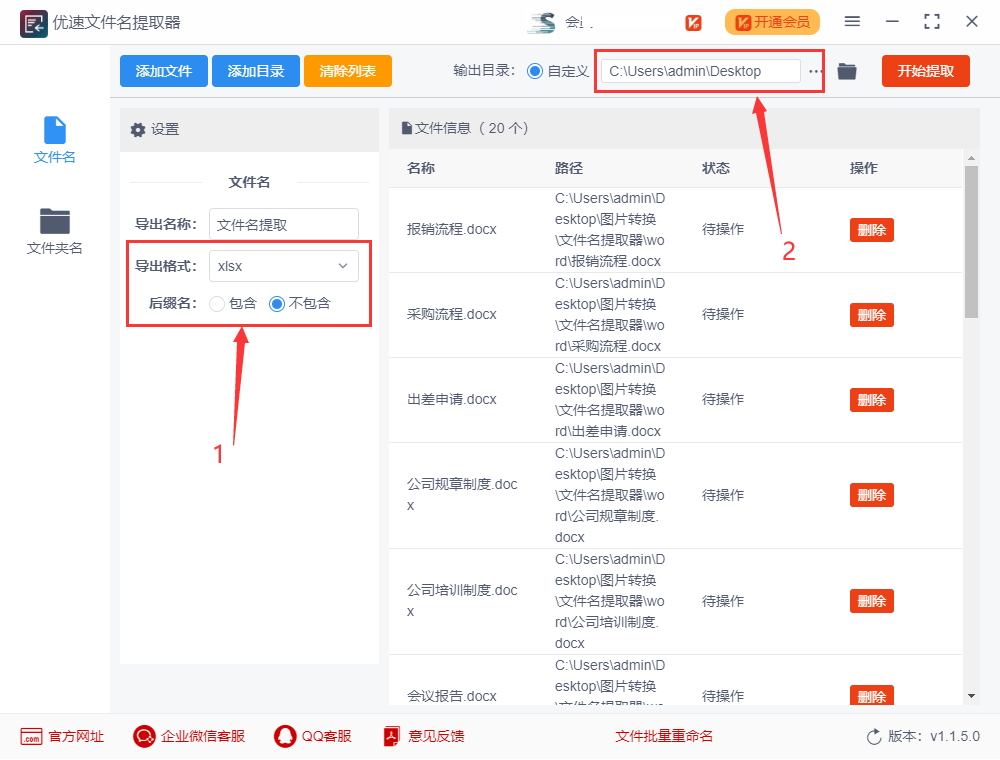Click the 设置 gear icon
The image size is (1000, 760).
[138, 129]
